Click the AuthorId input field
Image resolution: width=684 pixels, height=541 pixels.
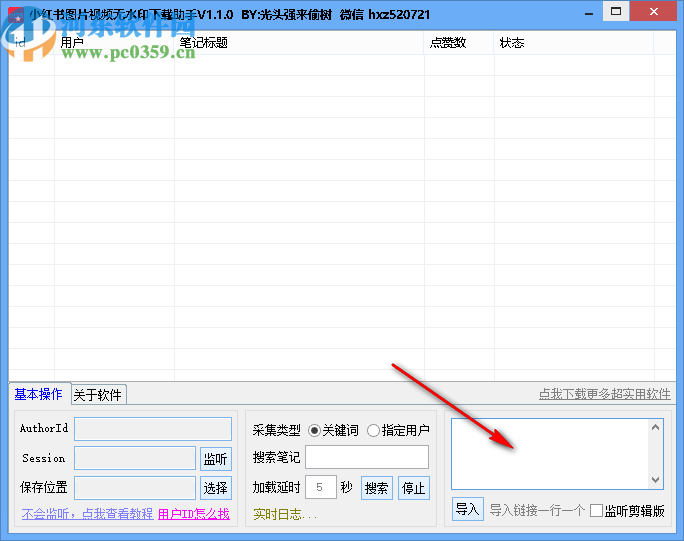[x=153, y=429]
